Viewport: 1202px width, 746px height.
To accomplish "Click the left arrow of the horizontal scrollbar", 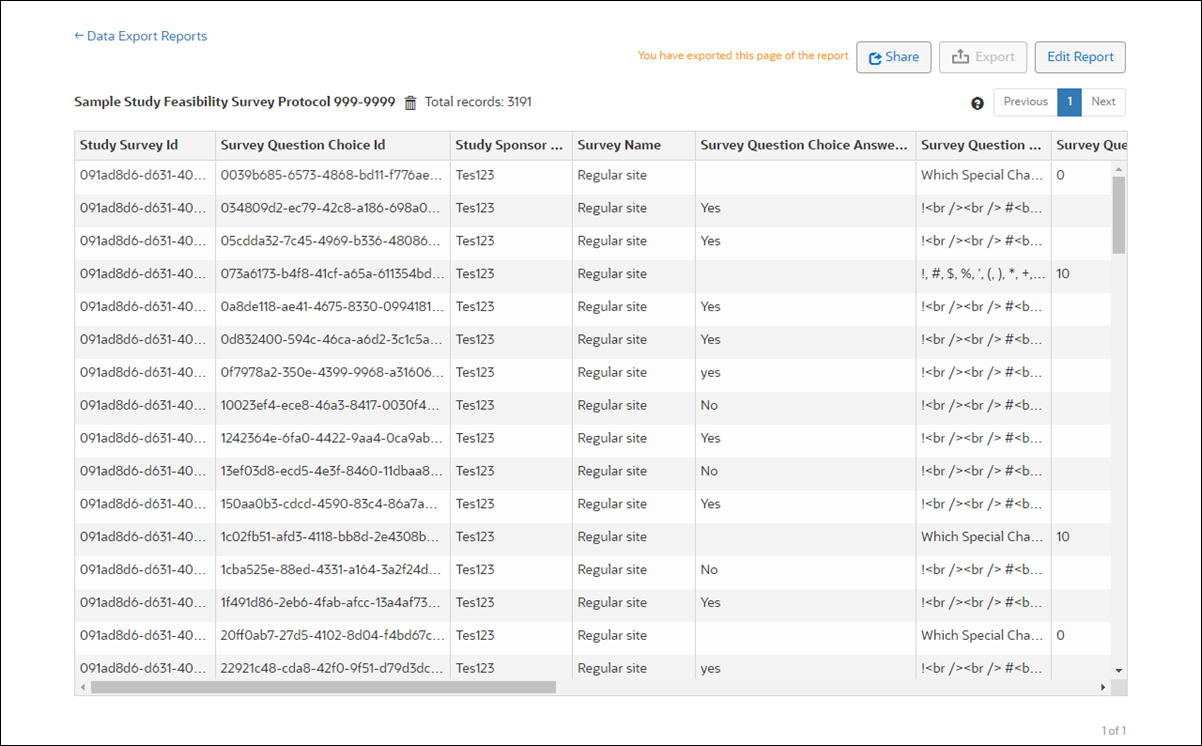I will tap(81, 687).
